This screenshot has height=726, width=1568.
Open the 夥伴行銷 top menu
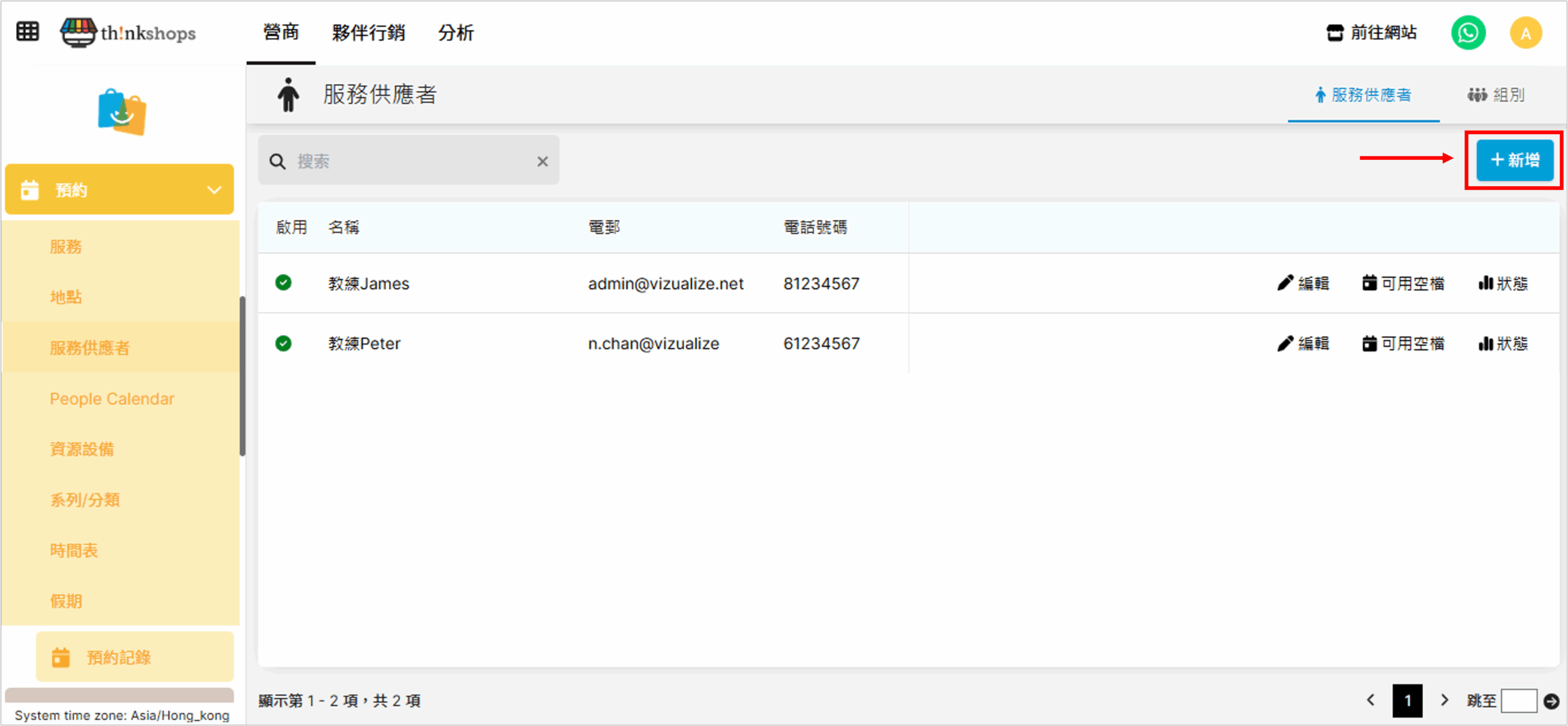point(368,32)
